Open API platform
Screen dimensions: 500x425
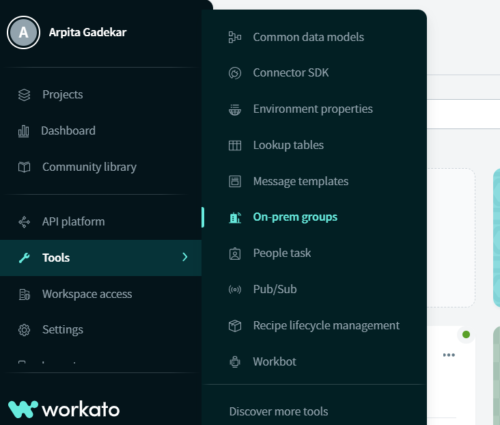pyautogui.click(x=73, y=222)
